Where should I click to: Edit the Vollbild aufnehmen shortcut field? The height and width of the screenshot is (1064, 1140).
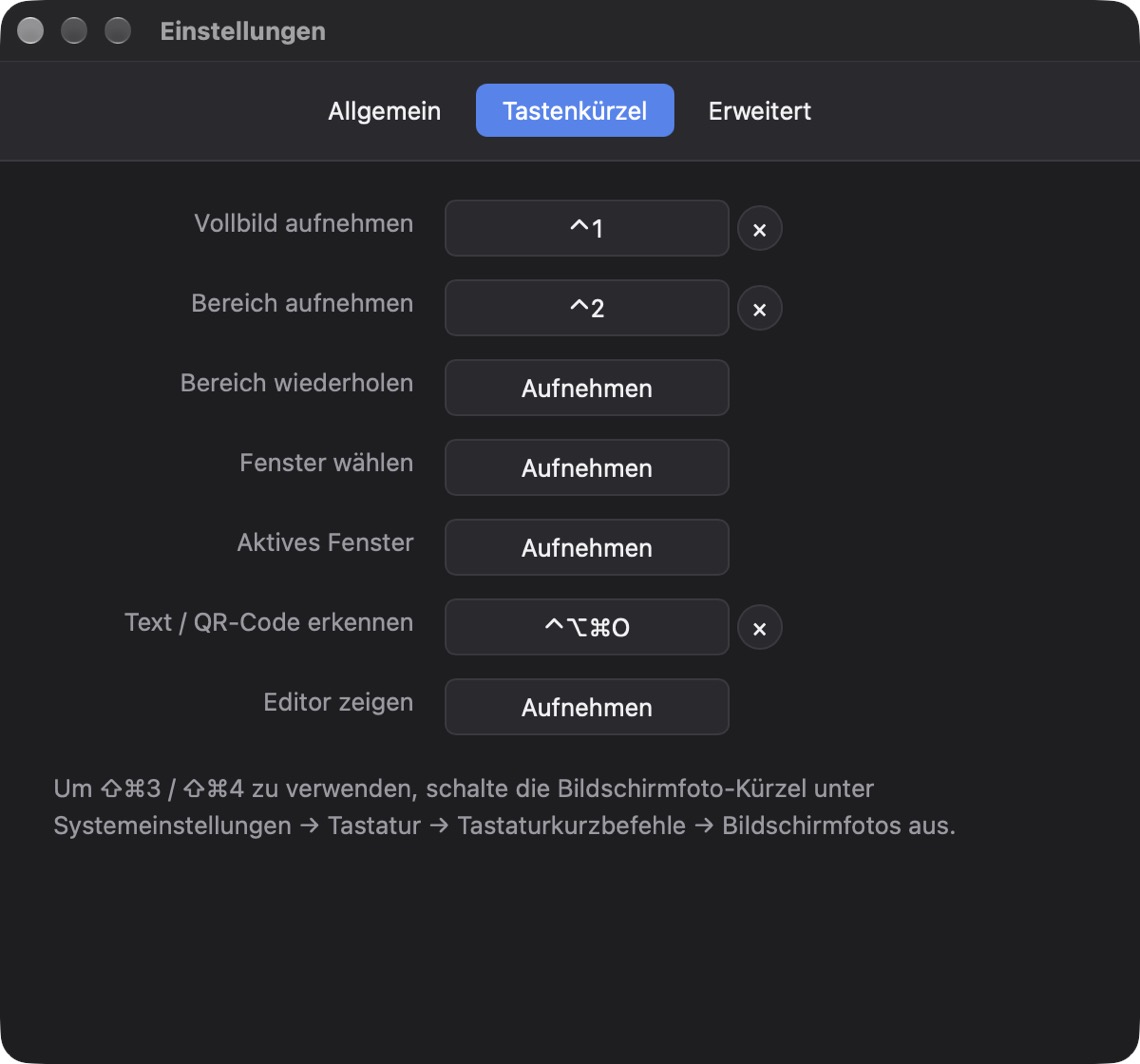point(587,228)
